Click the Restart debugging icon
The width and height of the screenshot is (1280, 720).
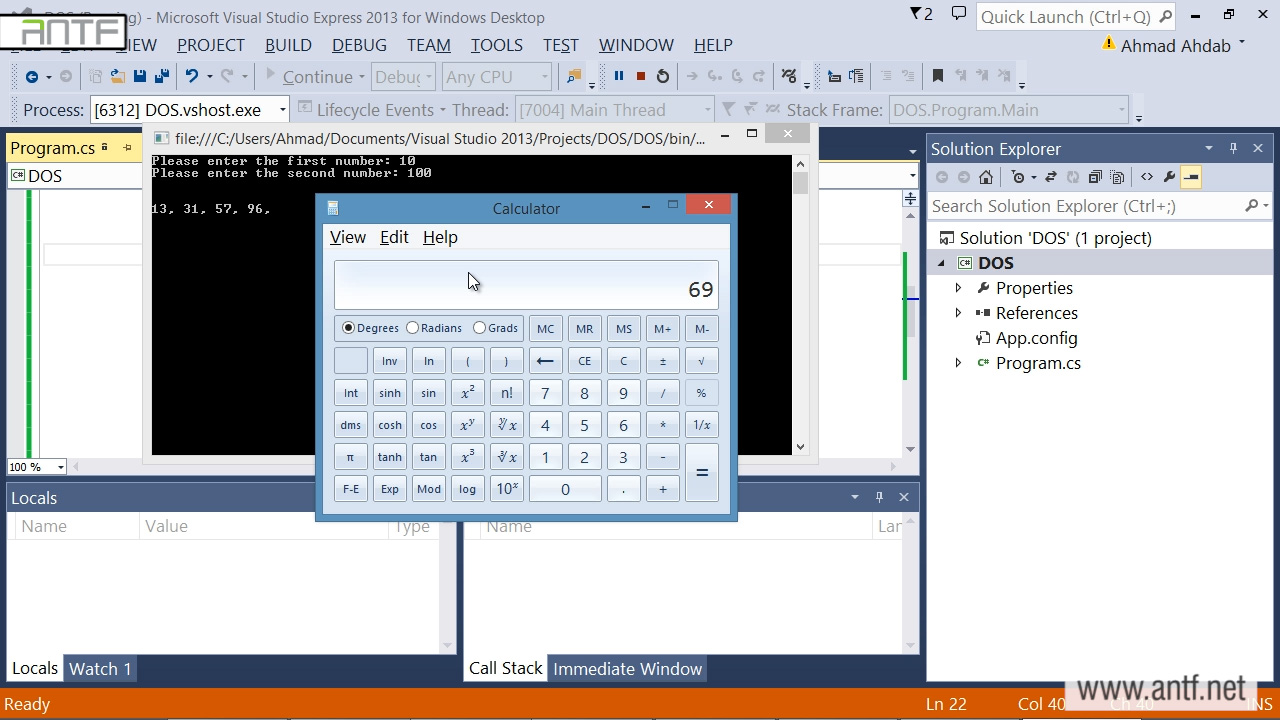click(x=662, y=76)
